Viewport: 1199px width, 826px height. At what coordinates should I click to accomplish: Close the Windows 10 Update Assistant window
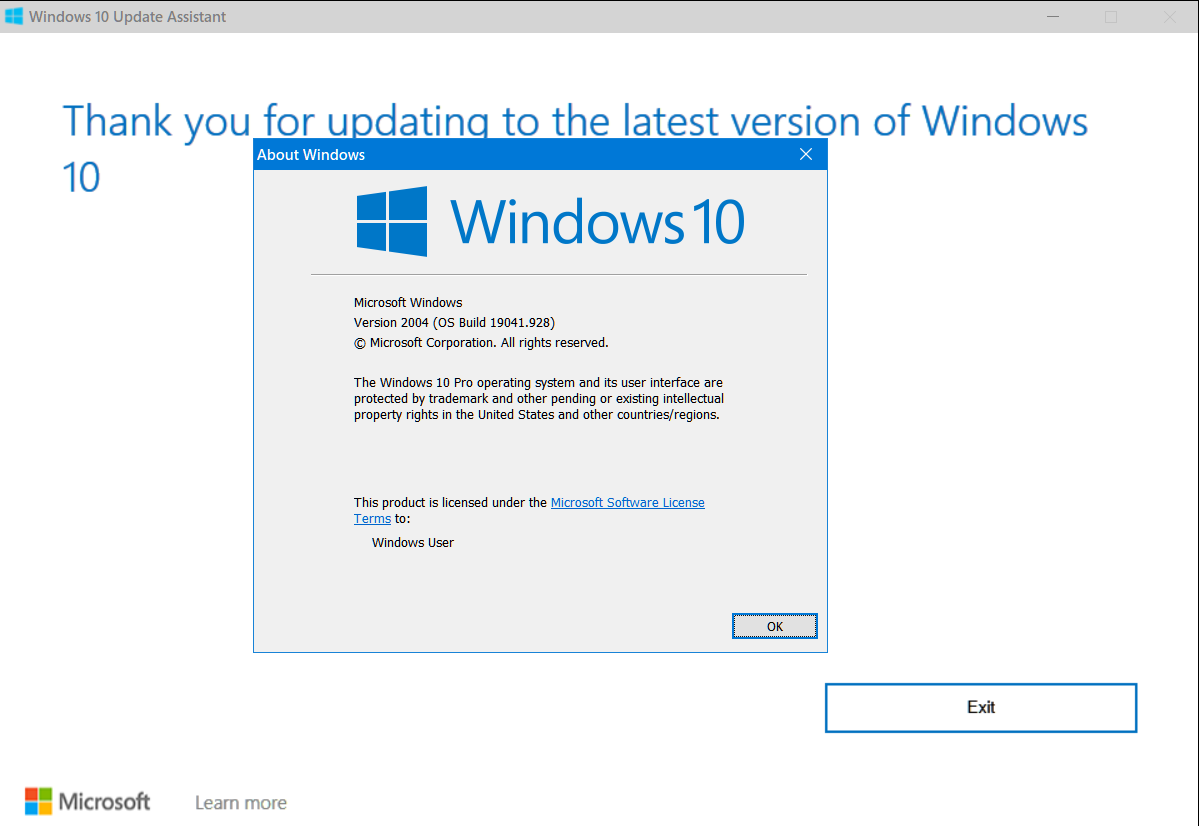(x=1170, y=16)
